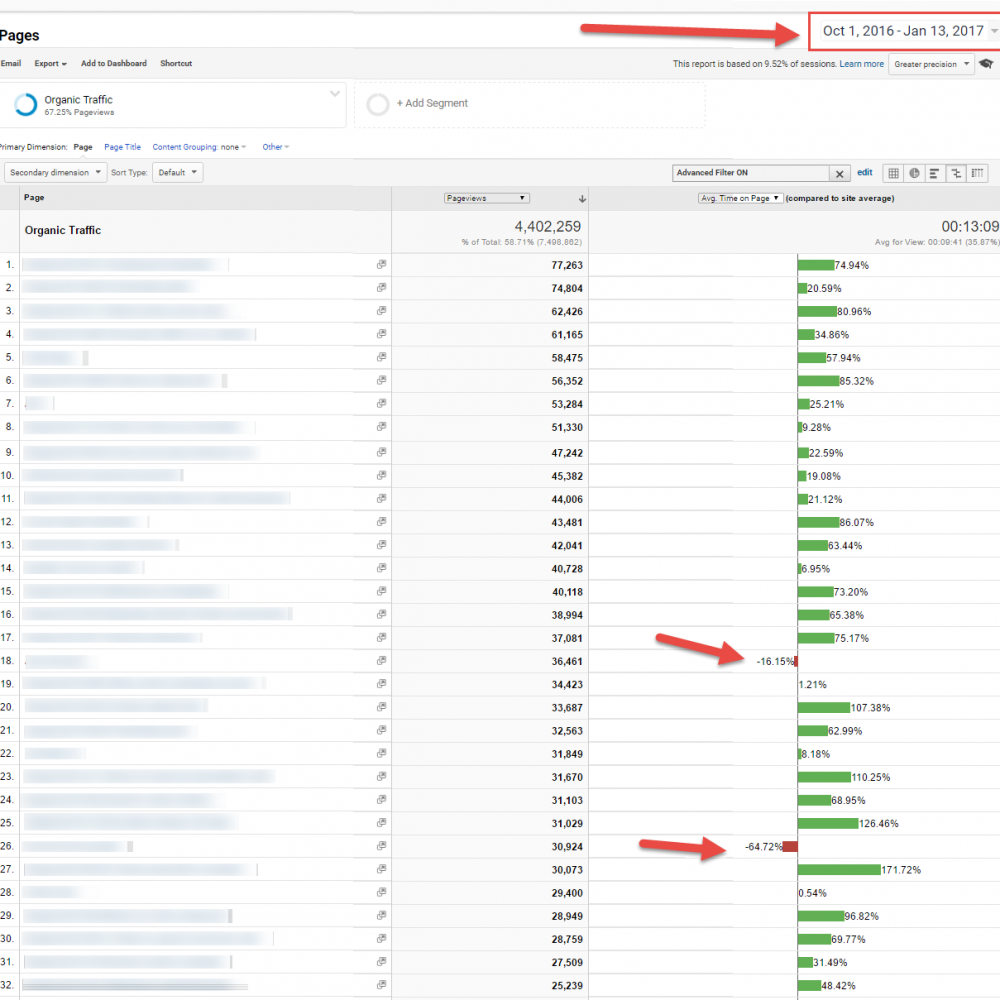
Task: Click the Advanced Filter ON field
Action: pyautogui.click(x=751, y=173)
